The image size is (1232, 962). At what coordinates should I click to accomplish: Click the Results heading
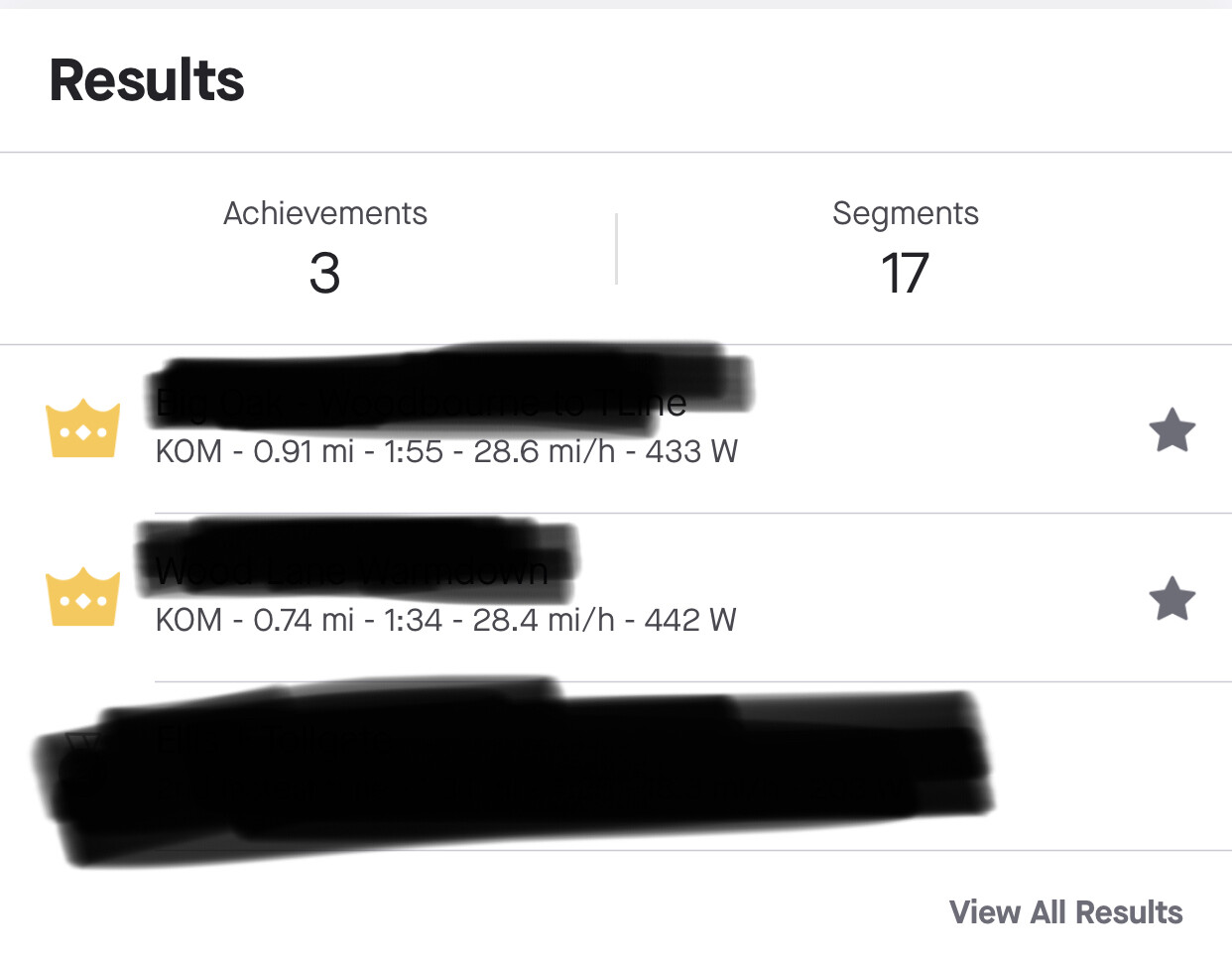[147, 80]
